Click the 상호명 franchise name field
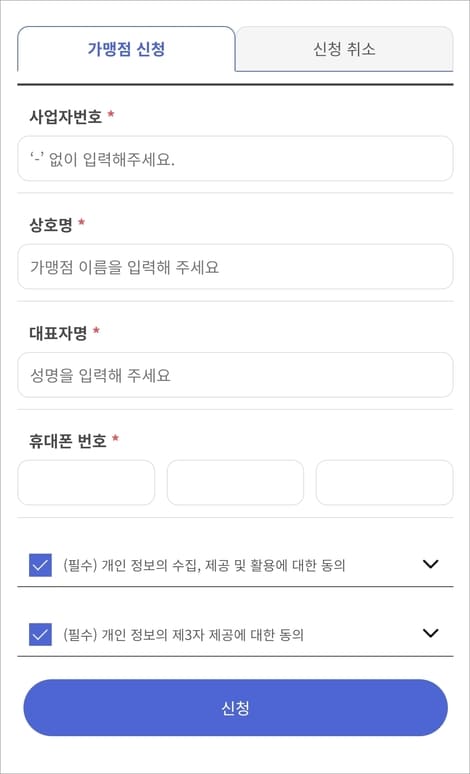This screenshot has height=774, width=470. 235,267
